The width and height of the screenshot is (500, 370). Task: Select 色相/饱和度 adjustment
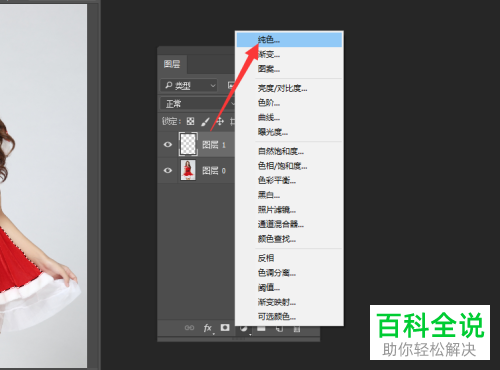pos(289,166)
